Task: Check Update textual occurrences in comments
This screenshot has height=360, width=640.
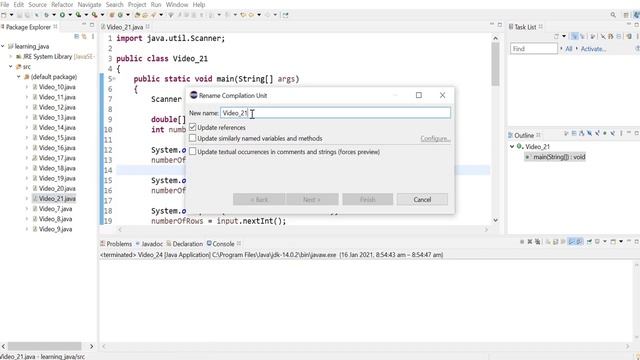Action: [193, 151]
